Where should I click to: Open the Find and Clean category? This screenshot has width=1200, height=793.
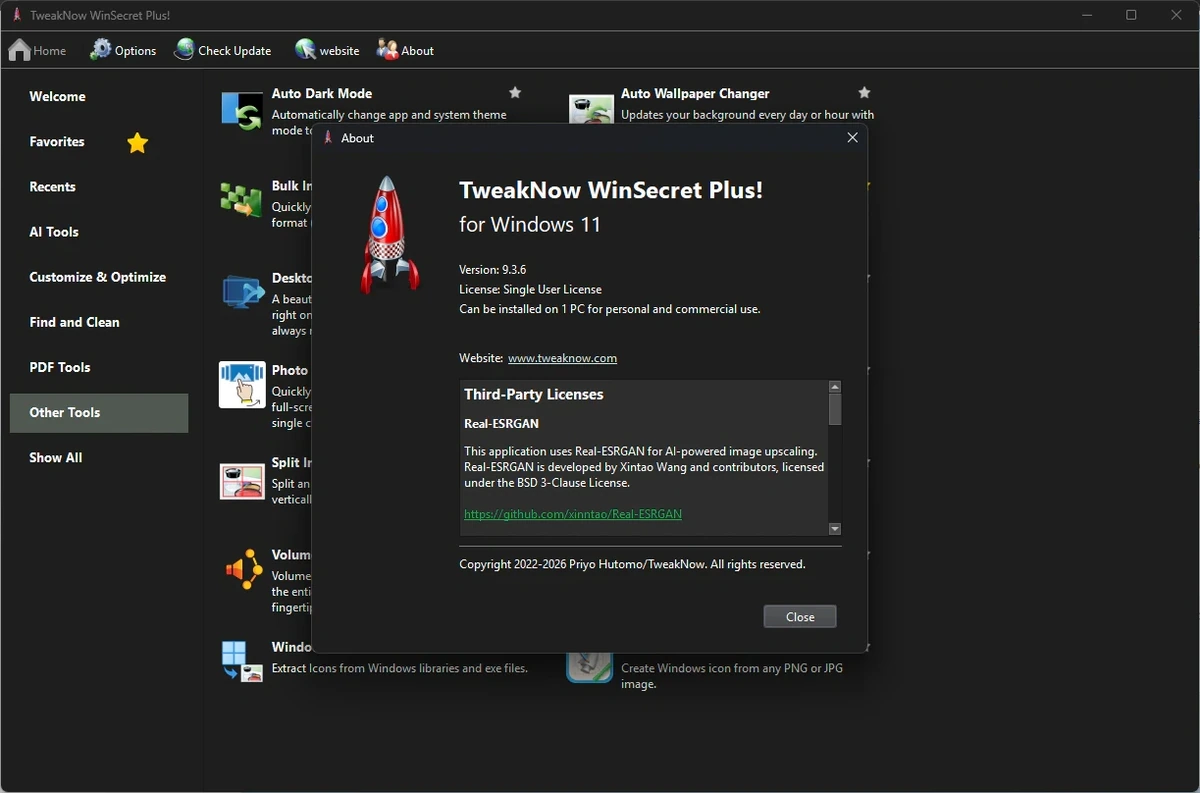pyautogui.click(x=75, y=322)
